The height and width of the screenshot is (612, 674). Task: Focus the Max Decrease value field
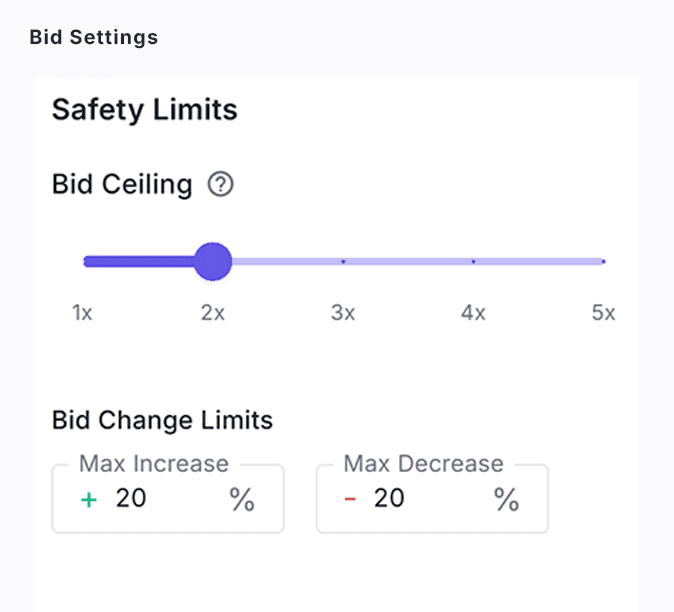point(420,498)
